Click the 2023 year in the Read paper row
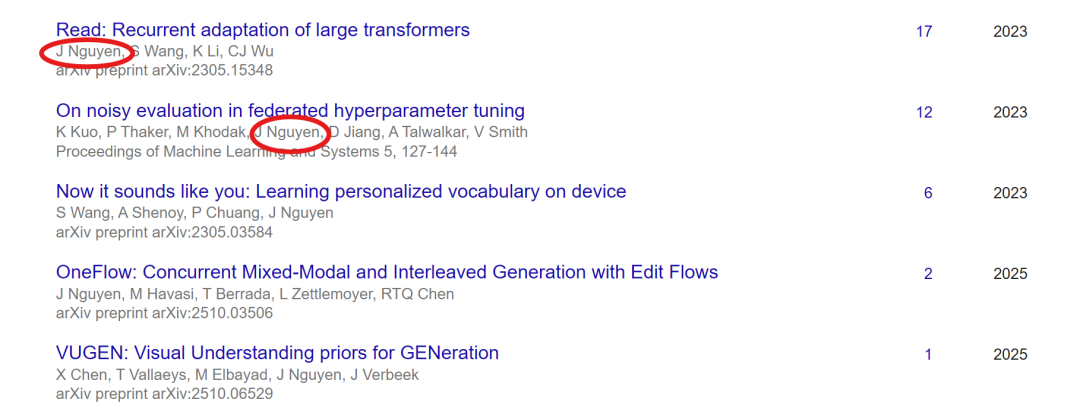Viewport: 1080px width, 412px height. pyautogui.click(x=1010, y=31)
